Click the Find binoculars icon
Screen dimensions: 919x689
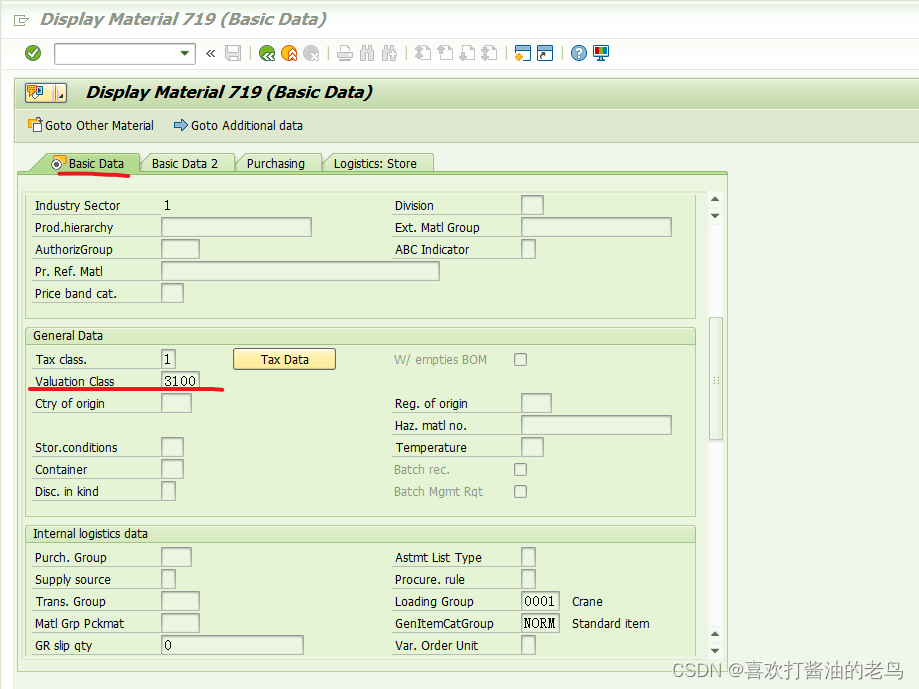coord(367,53)
